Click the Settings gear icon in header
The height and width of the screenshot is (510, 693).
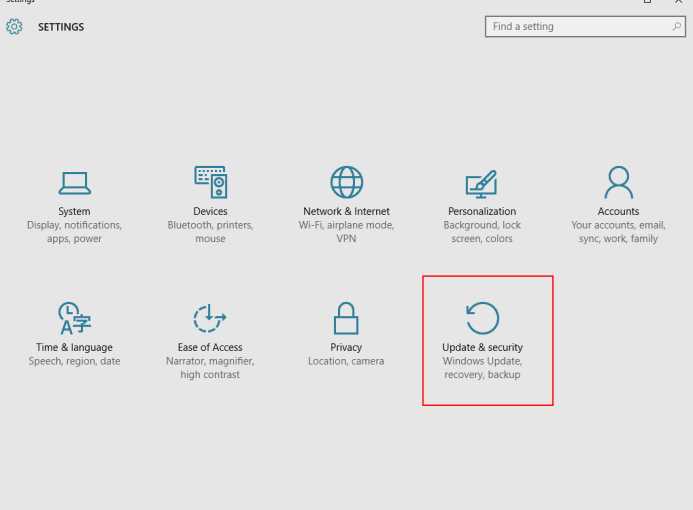tap(14, 27)
